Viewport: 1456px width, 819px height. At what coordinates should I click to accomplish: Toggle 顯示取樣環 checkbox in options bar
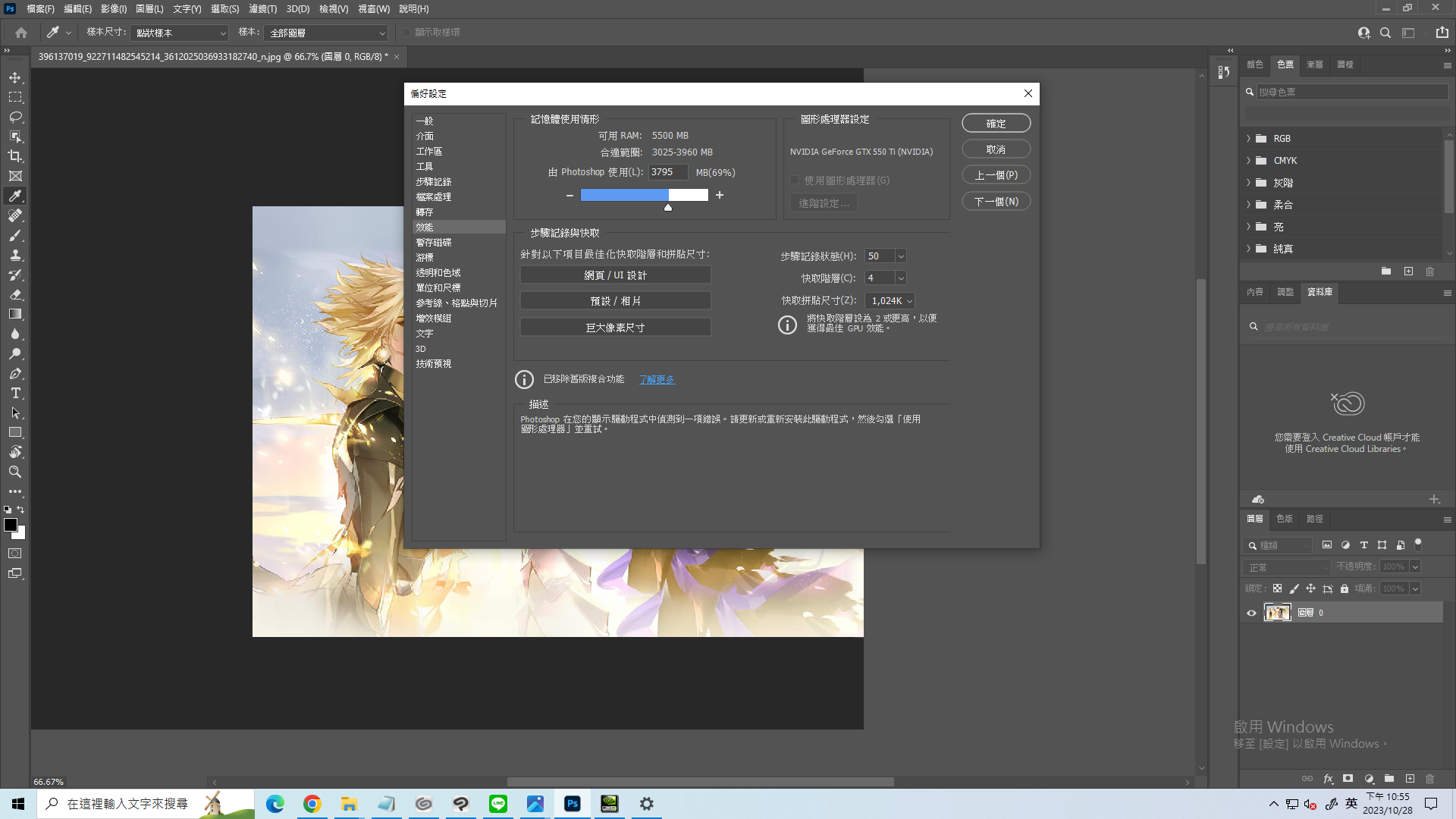[406, 33]
